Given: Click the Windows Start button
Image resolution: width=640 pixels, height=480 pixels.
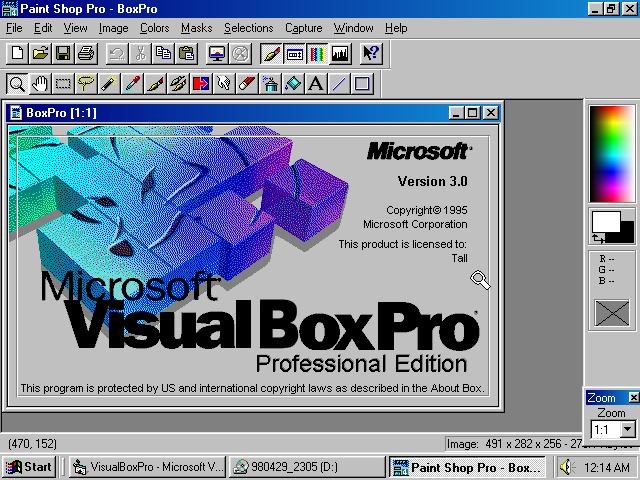Looking at the screenshot, I should pos(29,466).
